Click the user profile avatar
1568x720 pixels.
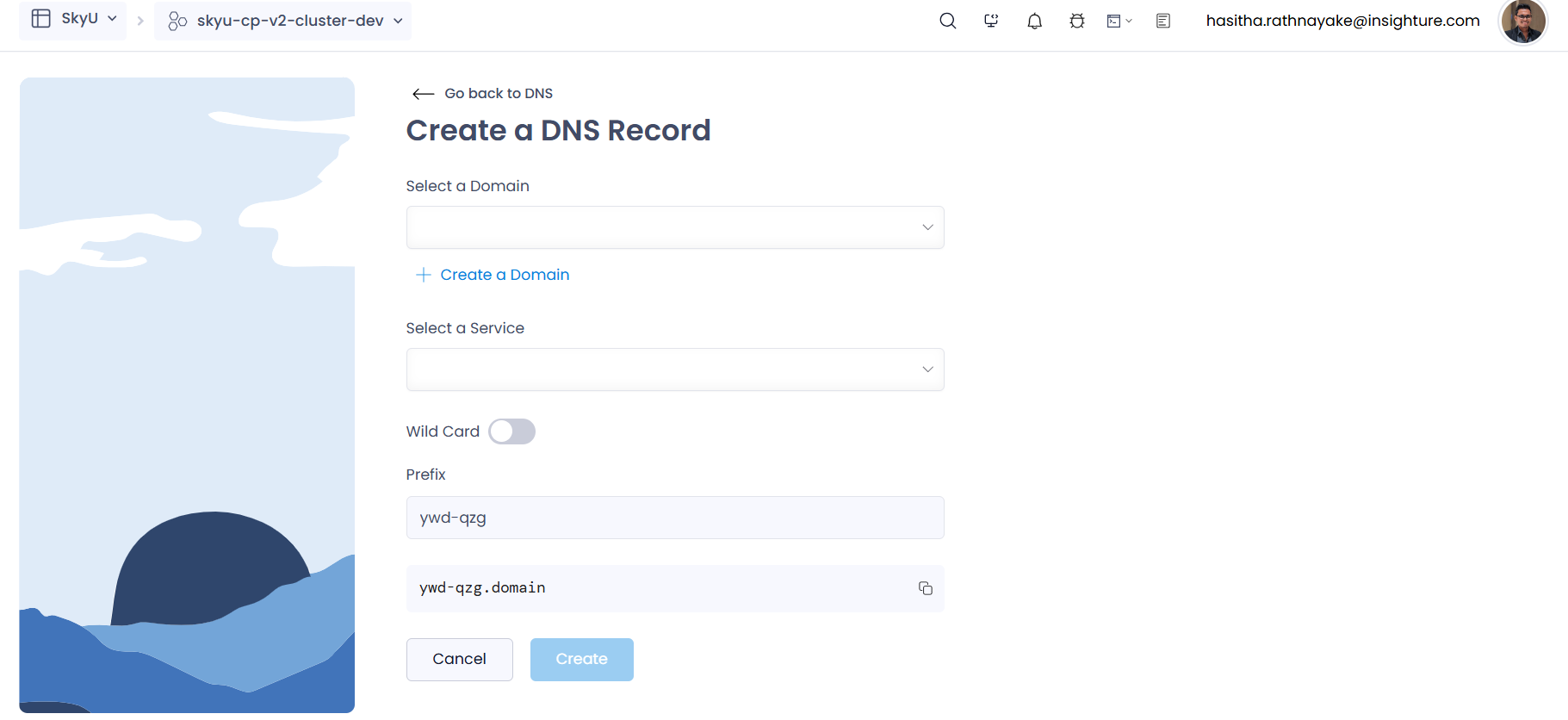tap(1523, 22)
